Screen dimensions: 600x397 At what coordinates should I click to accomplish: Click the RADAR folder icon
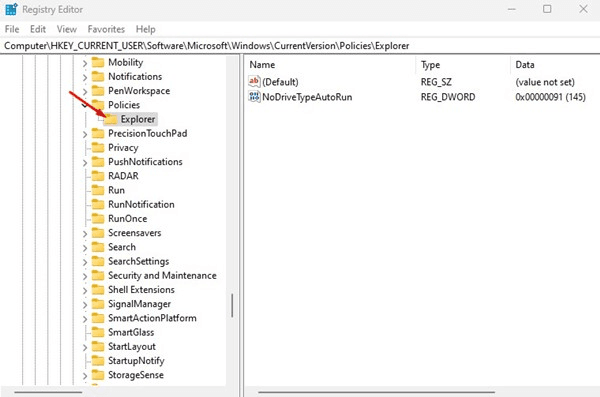click(98, 176)
